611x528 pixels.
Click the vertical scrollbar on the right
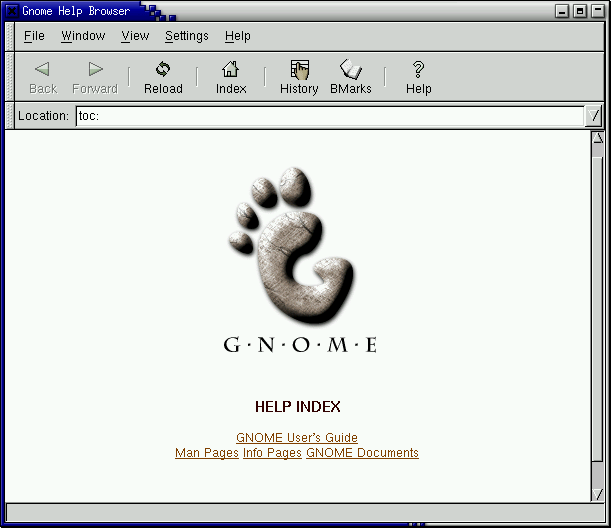597,320
